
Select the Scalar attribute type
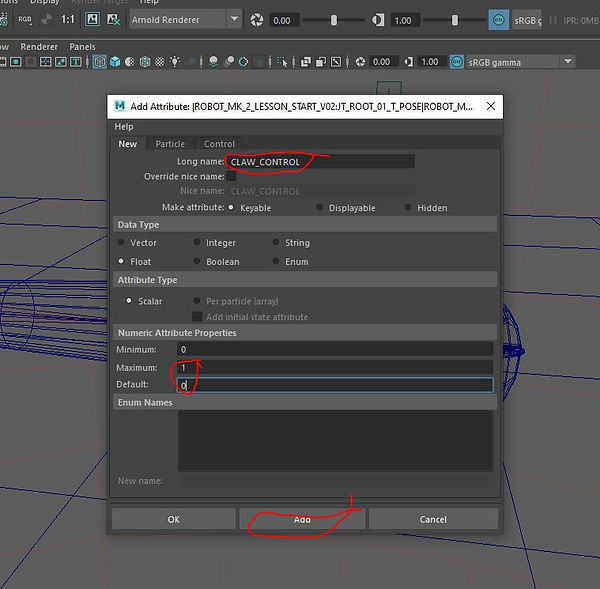(x=129, y=300)
